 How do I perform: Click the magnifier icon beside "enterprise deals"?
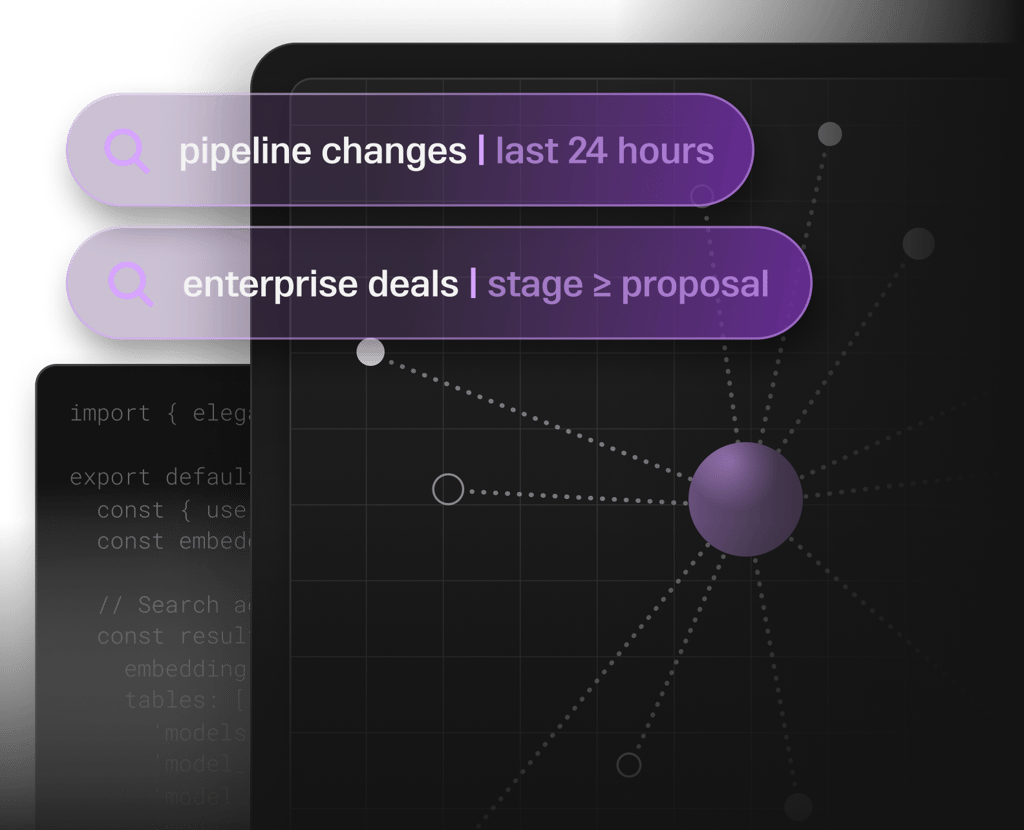[x=131, y=285]
